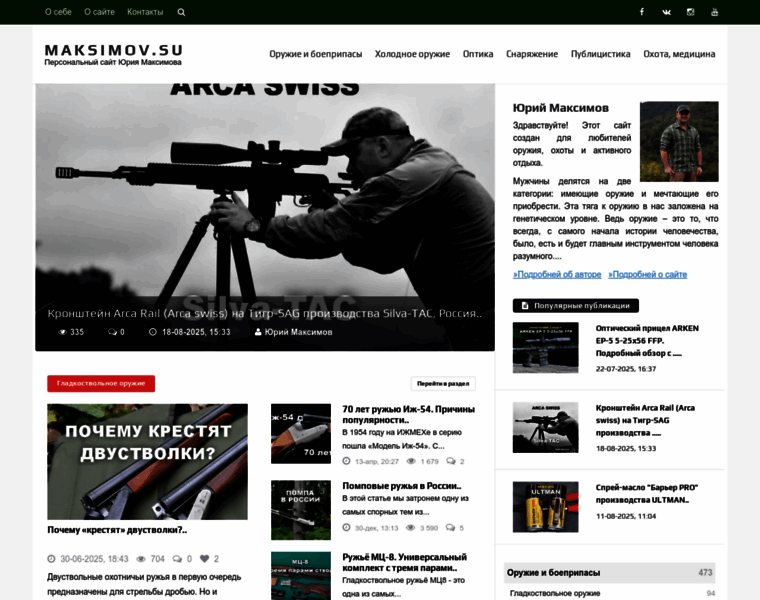The width and height of the screenshot is (760, 600).
Task: Follow the Подробней об авторе link
Action: (x=557, y=274)
